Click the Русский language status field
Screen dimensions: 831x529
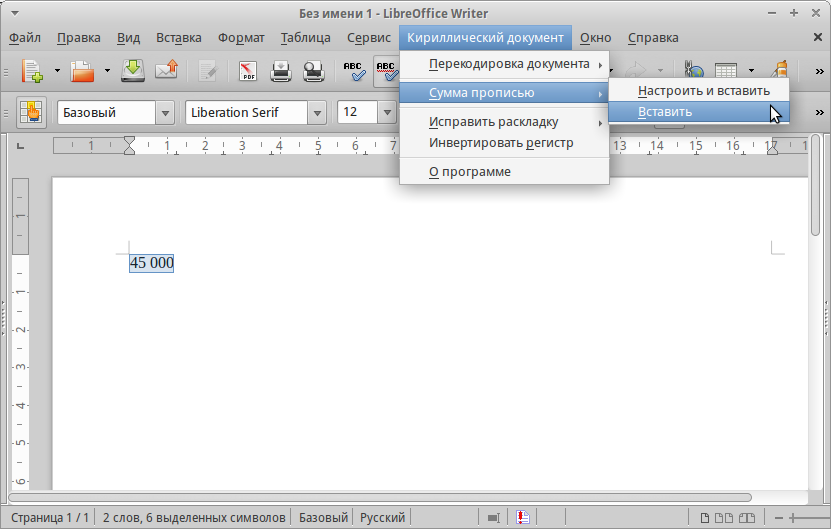(382, 517)
